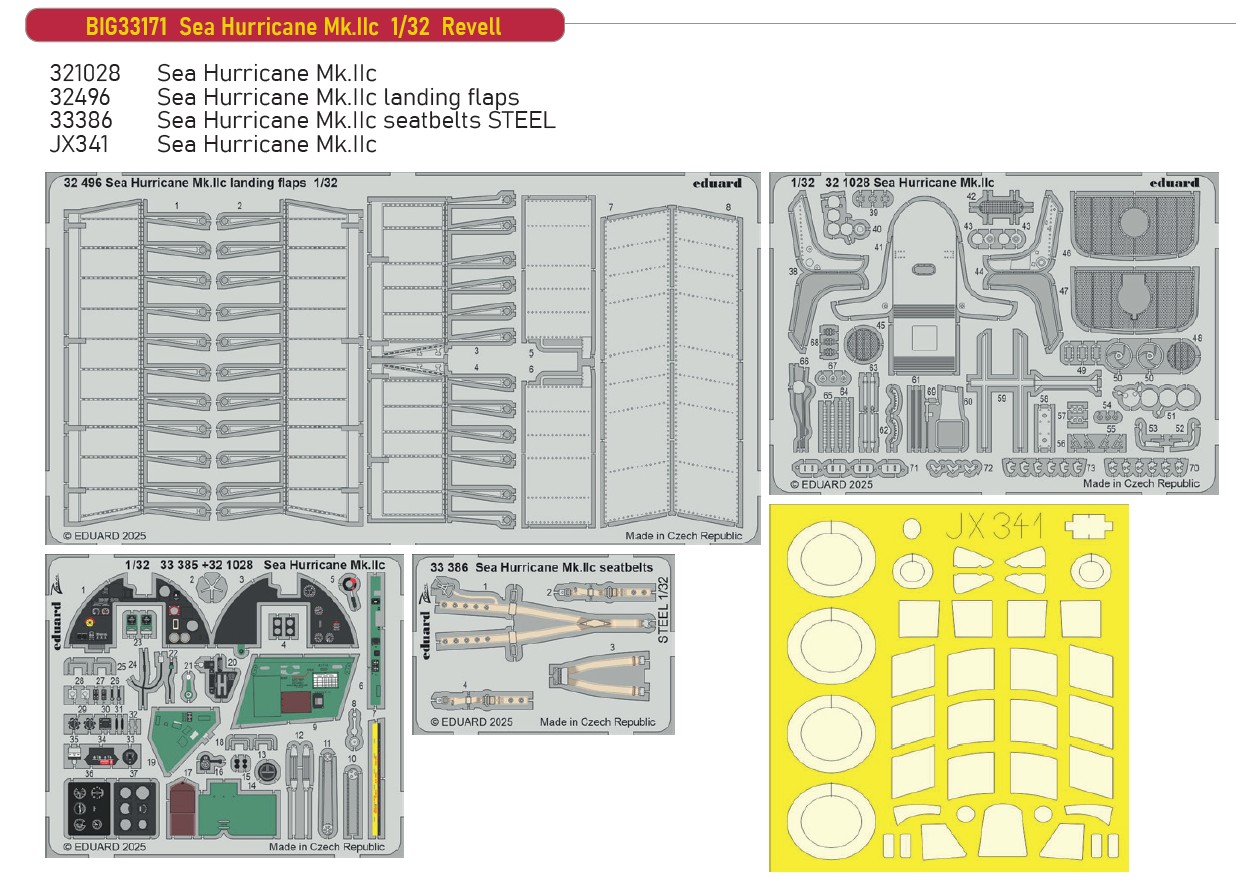Open the 33 386 seatbelts fret image
1236x890 pixels.
point(543,644)
